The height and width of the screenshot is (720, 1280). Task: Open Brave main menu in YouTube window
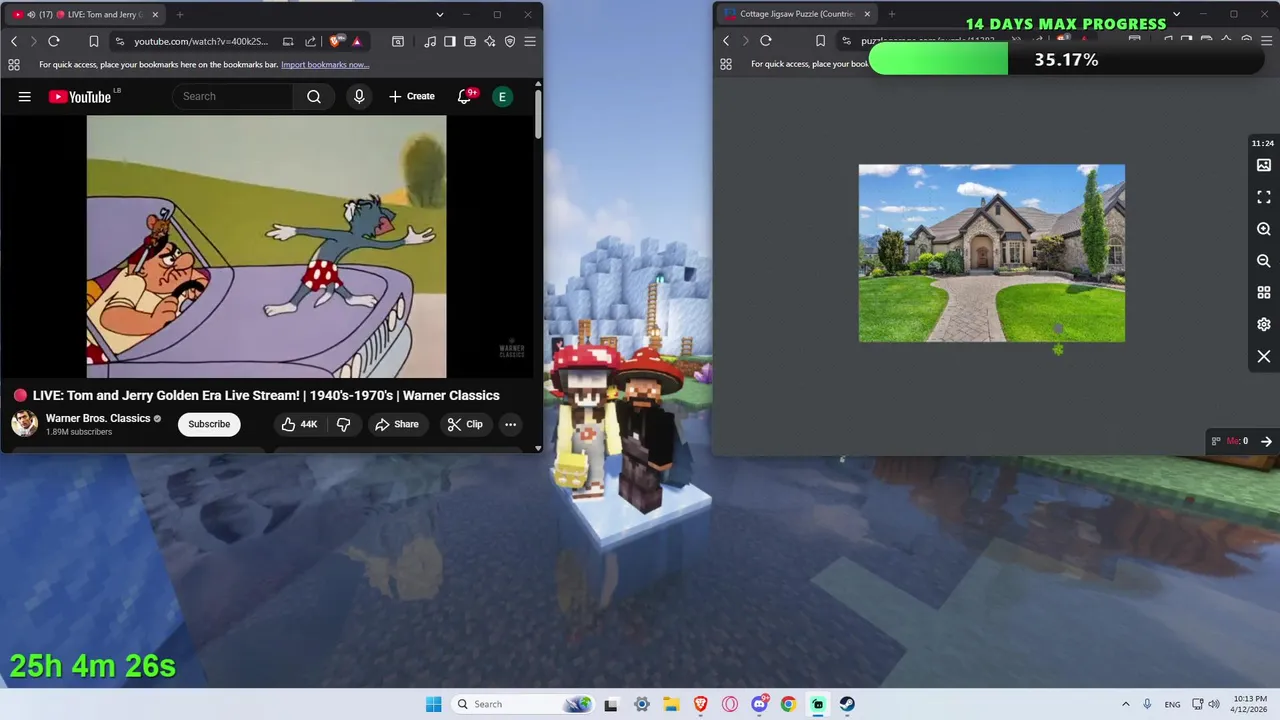click(530, 41)
